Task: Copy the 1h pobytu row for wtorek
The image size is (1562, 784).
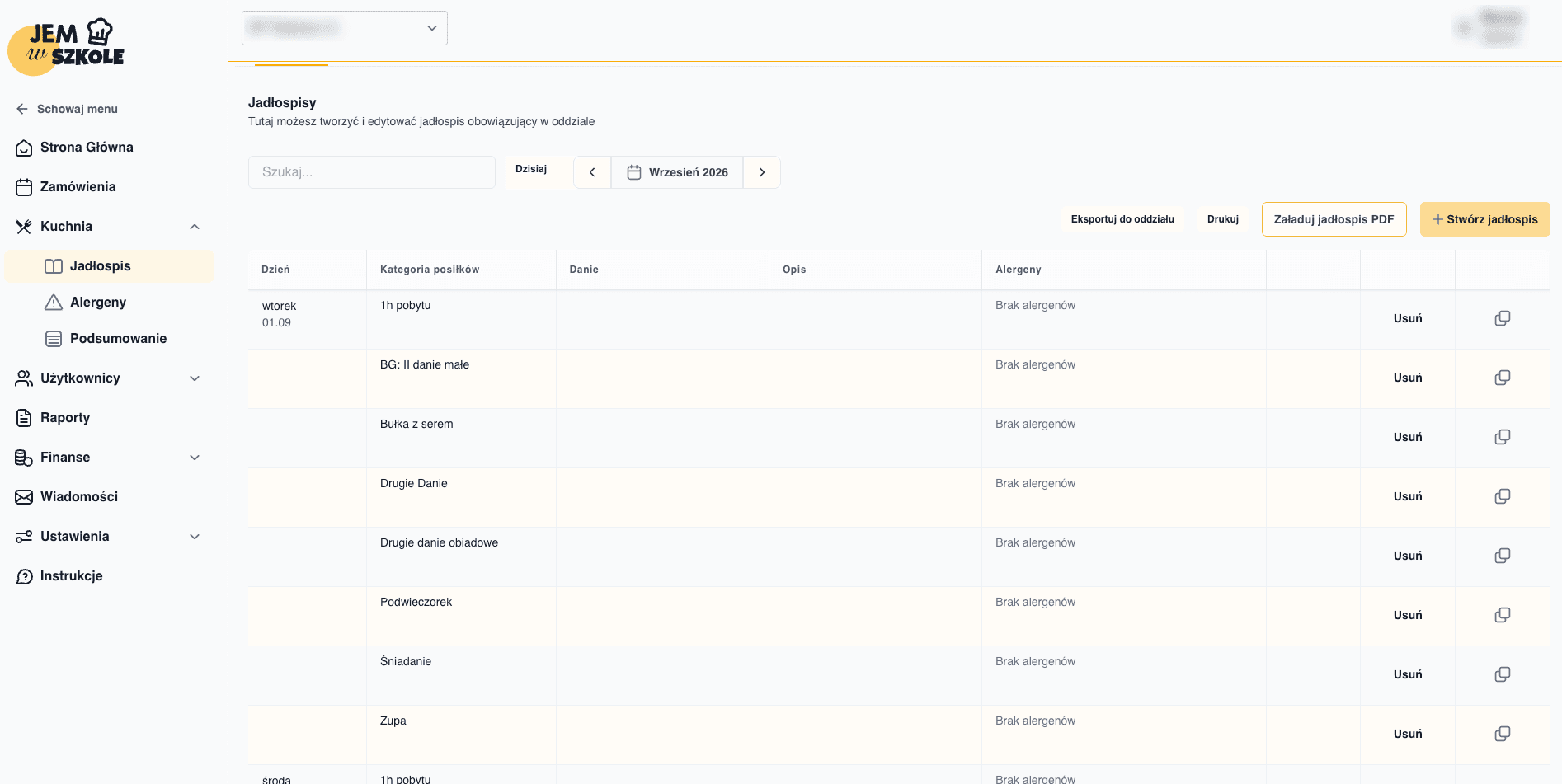Action: (x=1503, y=318)
